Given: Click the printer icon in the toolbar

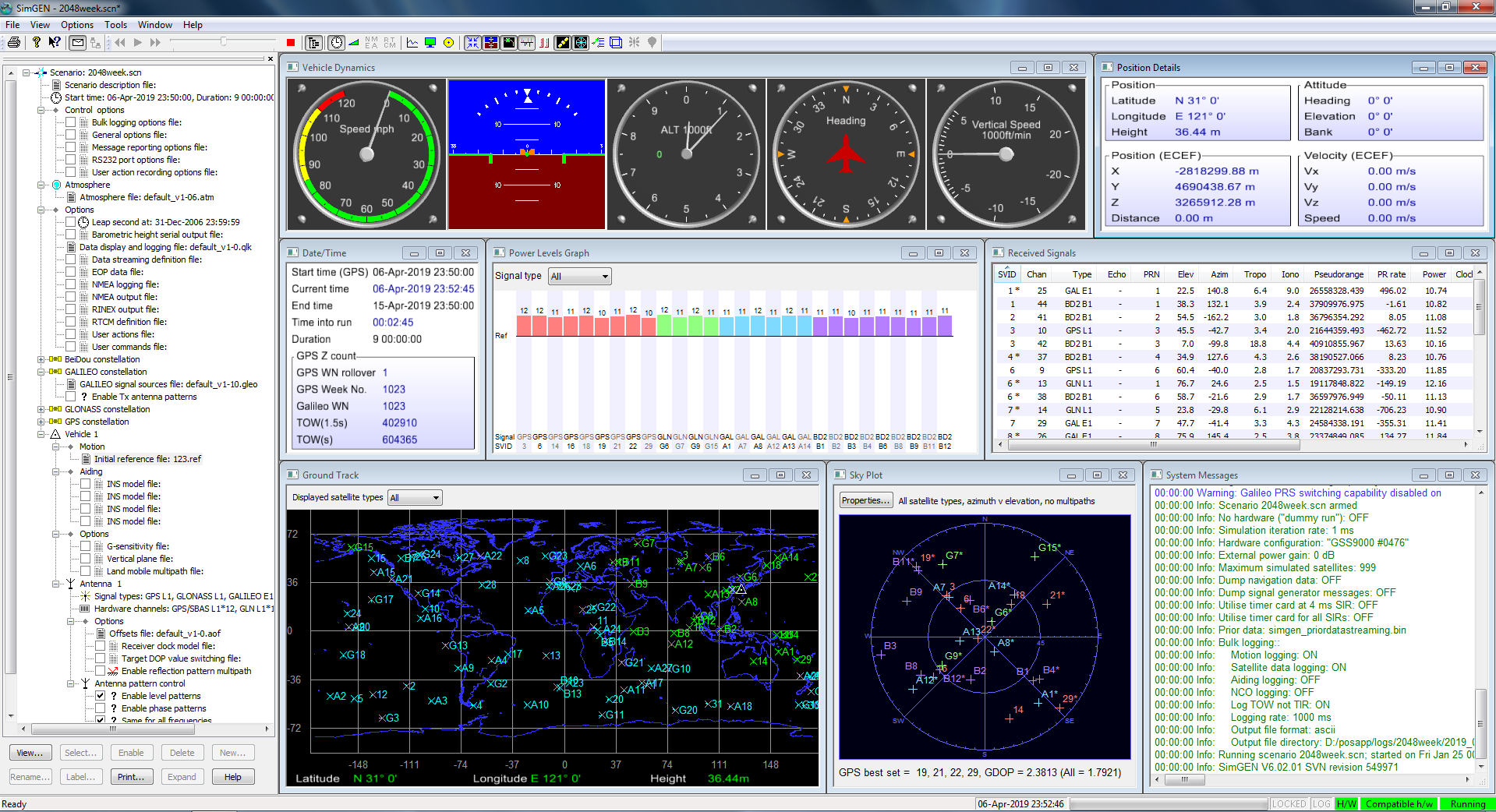Looking at the screenshot, I should pos(13,43).
